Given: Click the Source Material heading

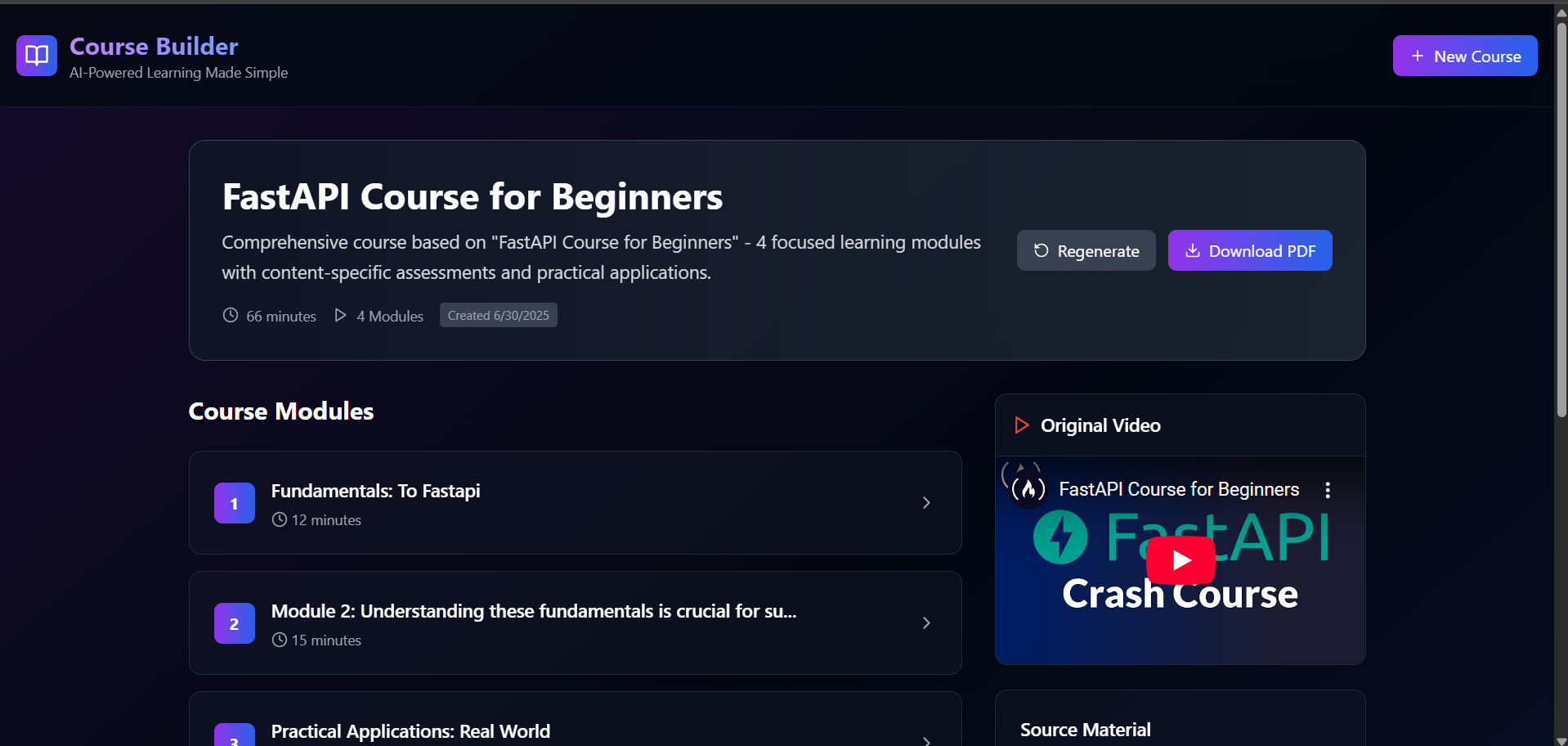Looking at the screenshot, I should (1086, 730).
